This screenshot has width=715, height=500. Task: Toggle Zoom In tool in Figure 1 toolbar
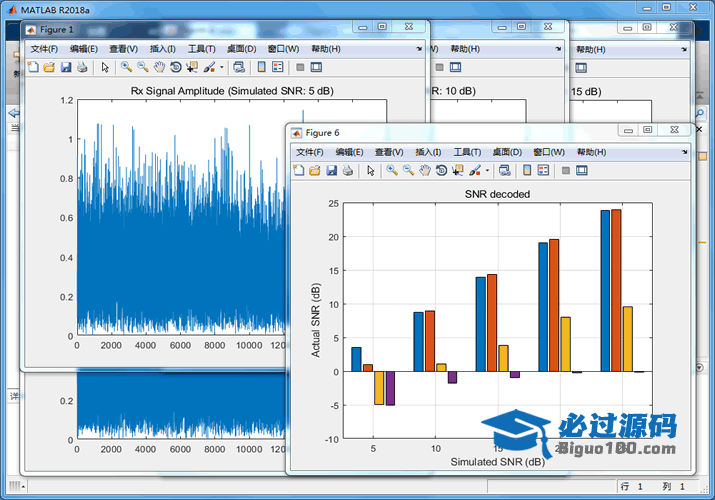point(126,67)
